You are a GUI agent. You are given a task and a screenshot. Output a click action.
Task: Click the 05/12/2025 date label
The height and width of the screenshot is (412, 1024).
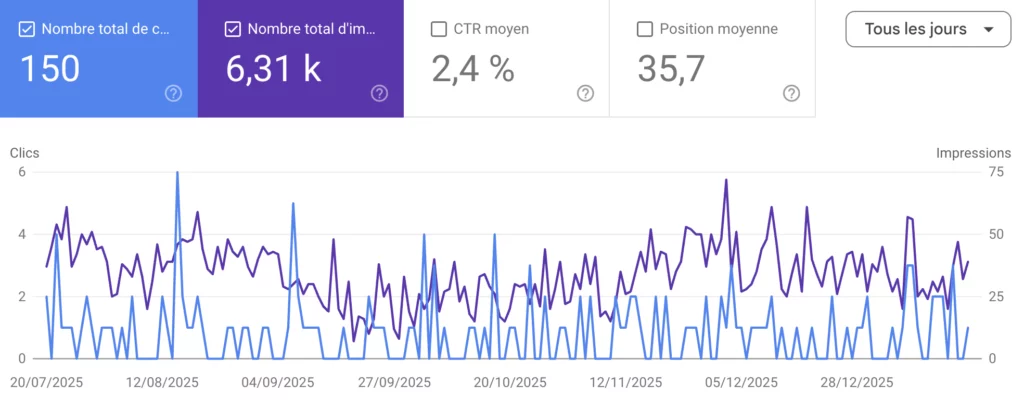pyautogui.click(x=740, y=383)
